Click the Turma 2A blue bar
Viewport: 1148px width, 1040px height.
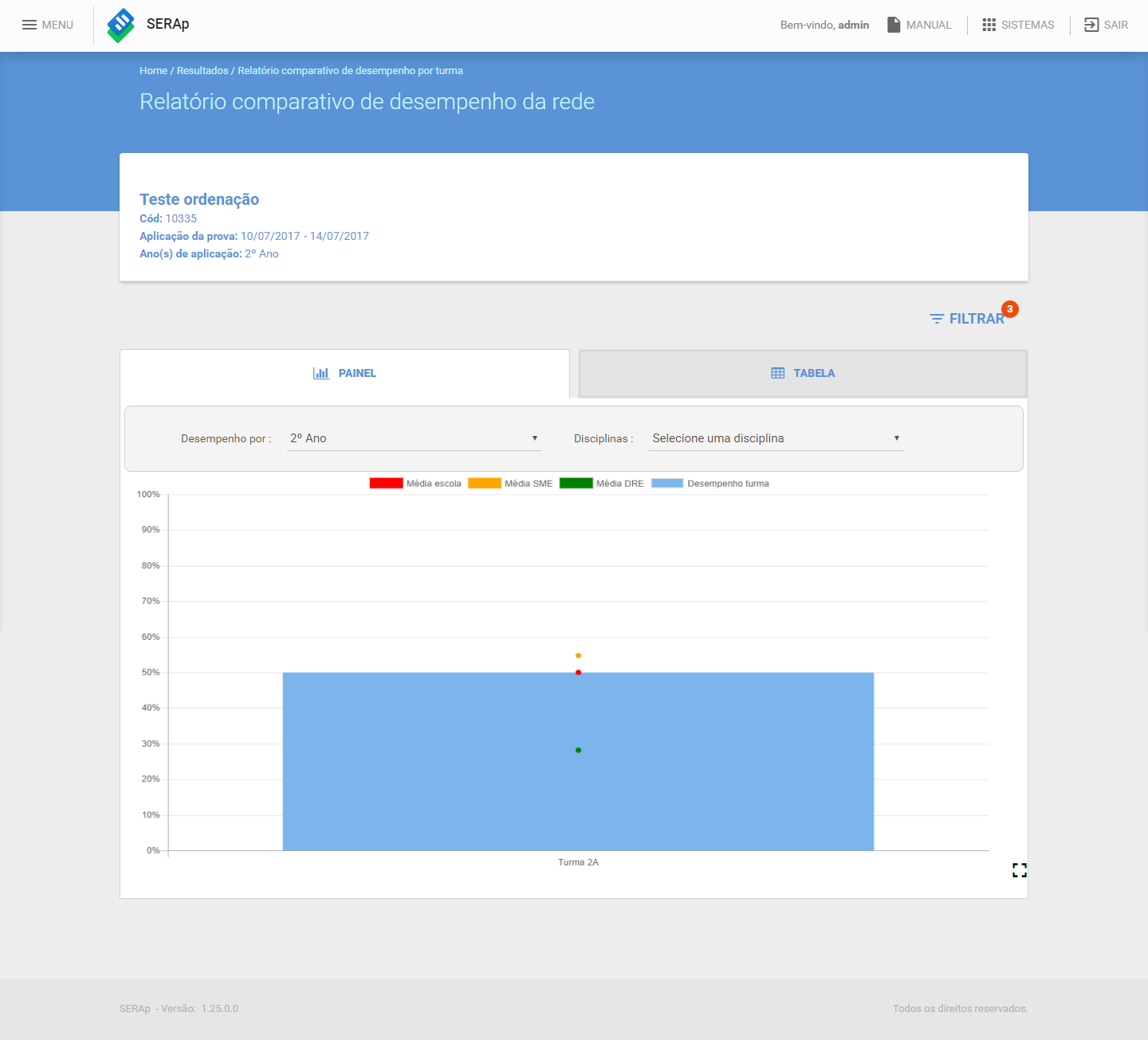[x=578, y=762]
